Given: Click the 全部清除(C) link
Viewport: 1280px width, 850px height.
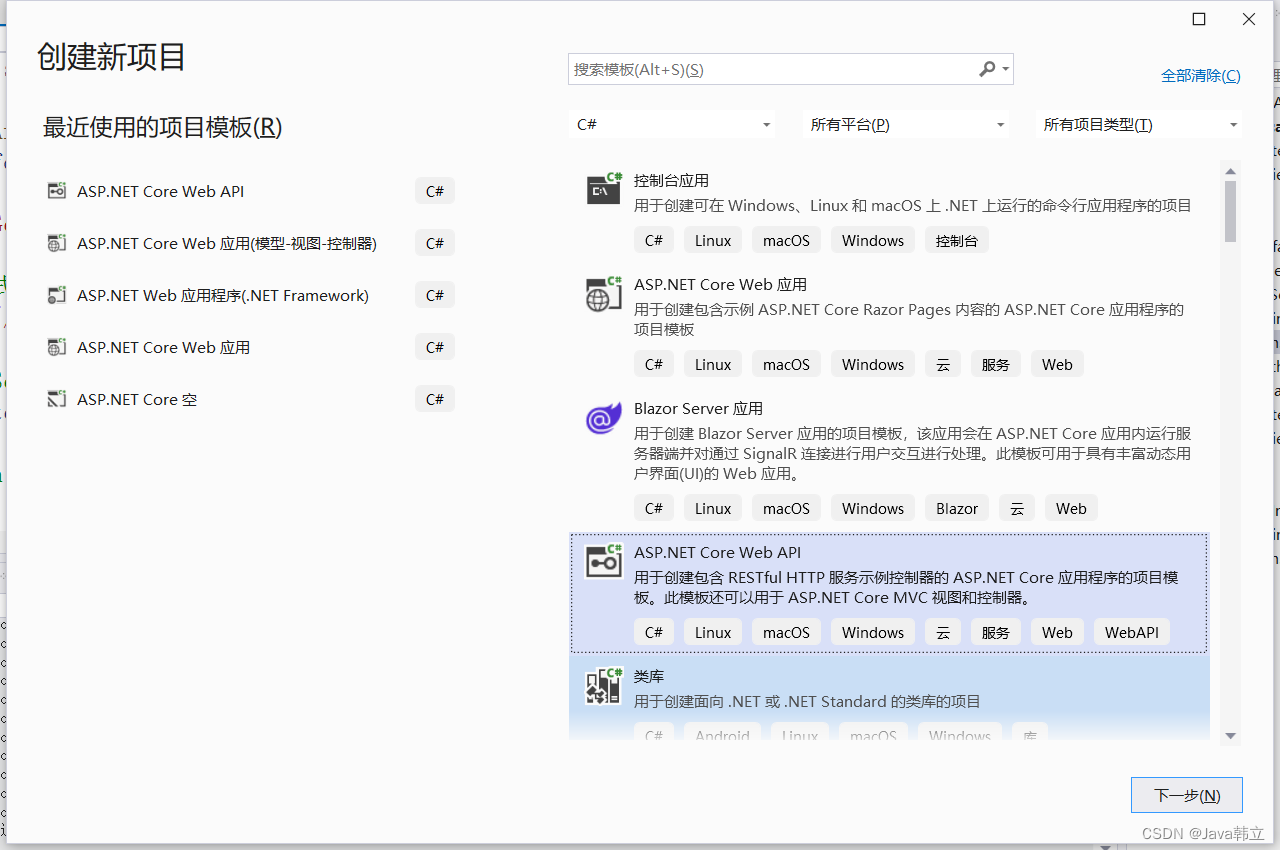Looking at the screenshot, I should [1200, 76].
